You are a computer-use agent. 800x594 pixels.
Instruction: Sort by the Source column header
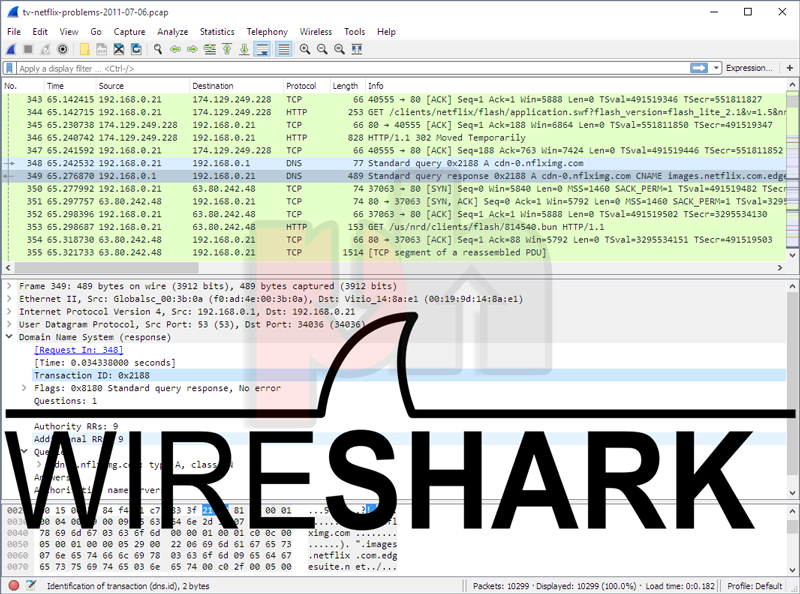143,86
